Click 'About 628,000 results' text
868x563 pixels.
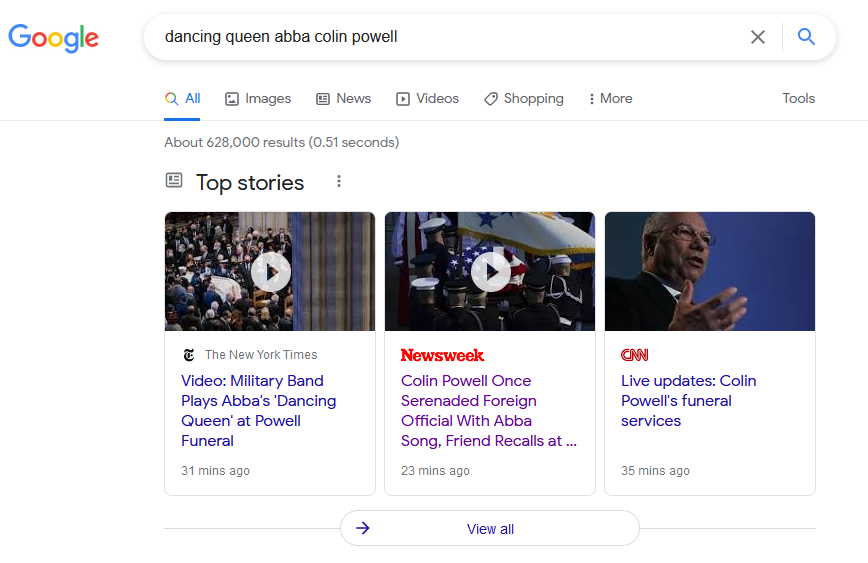coord(281,142)
